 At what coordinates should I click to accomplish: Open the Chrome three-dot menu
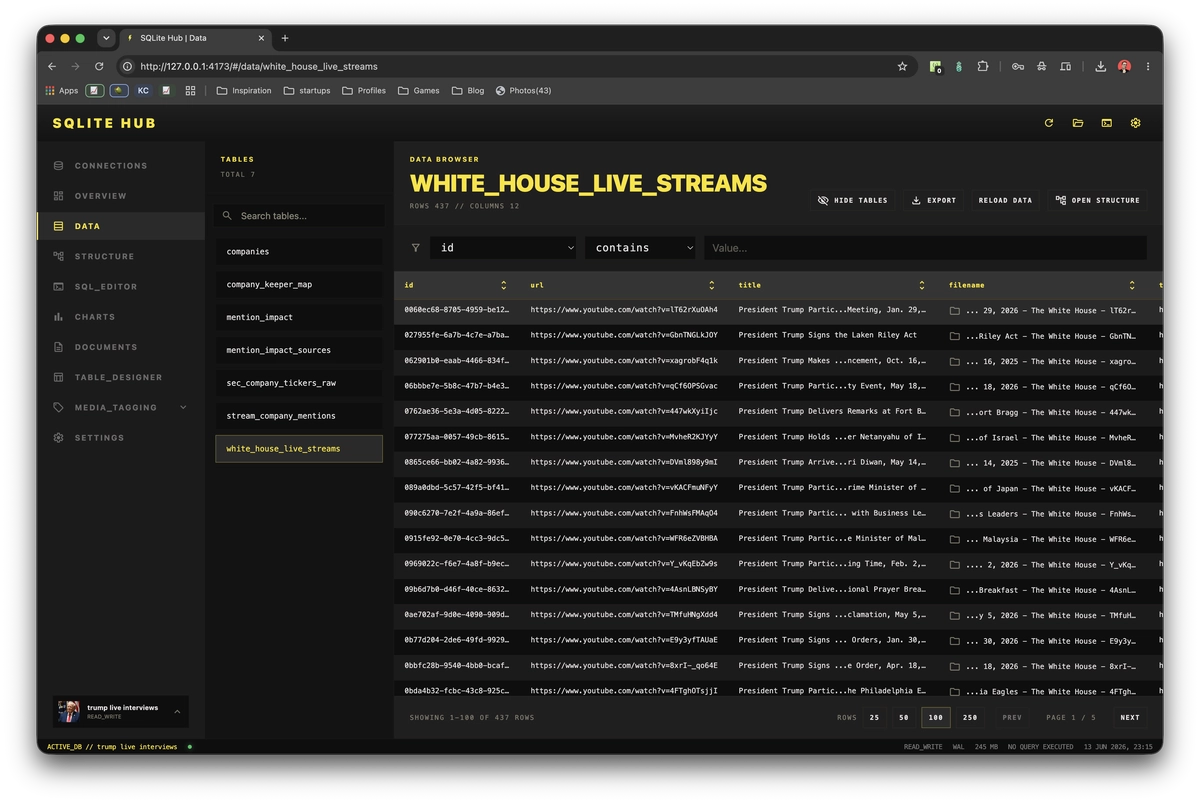(1148, 66)
